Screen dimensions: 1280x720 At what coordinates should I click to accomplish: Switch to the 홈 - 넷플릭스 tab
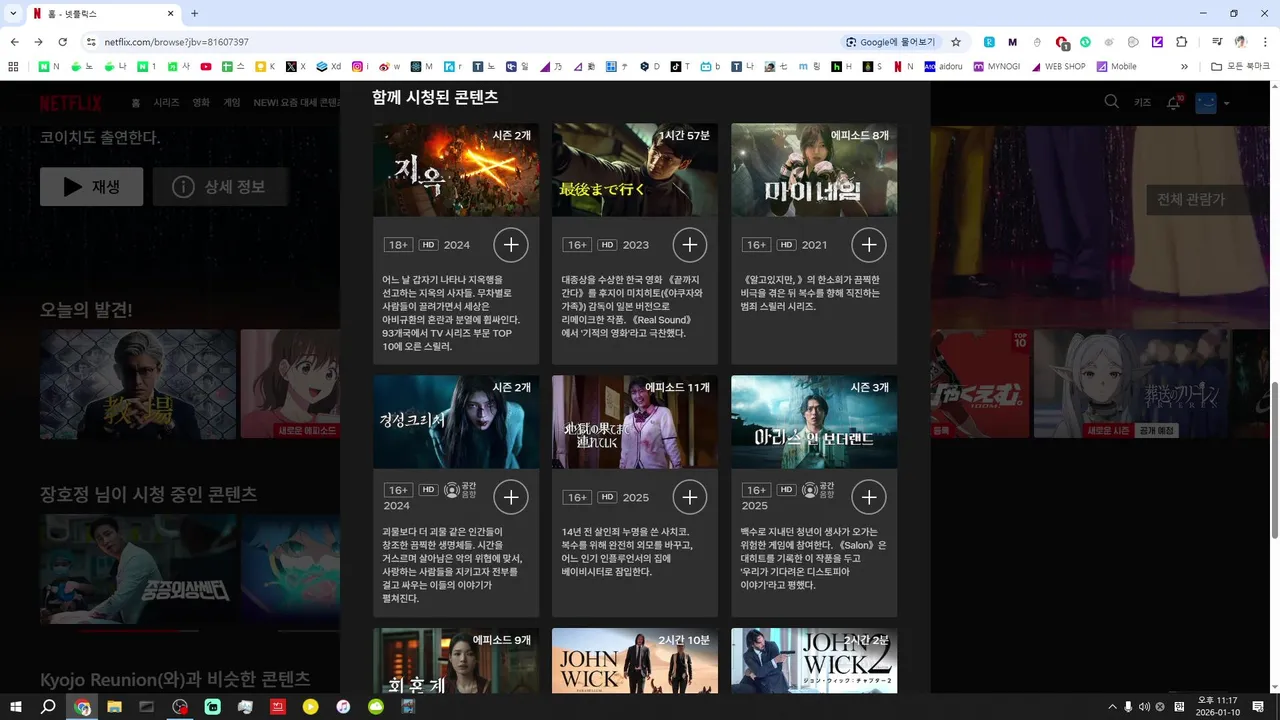103,13
